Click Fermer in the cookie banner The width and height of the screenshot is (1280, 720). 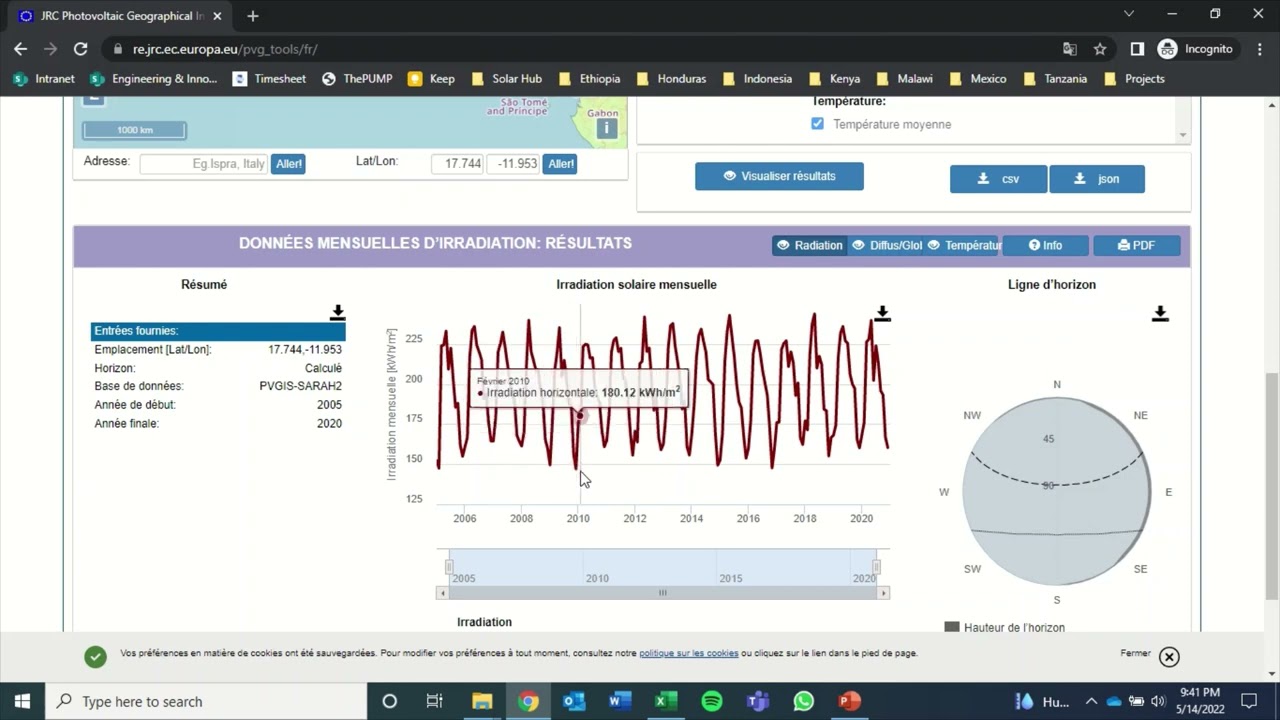point(1135,653)
